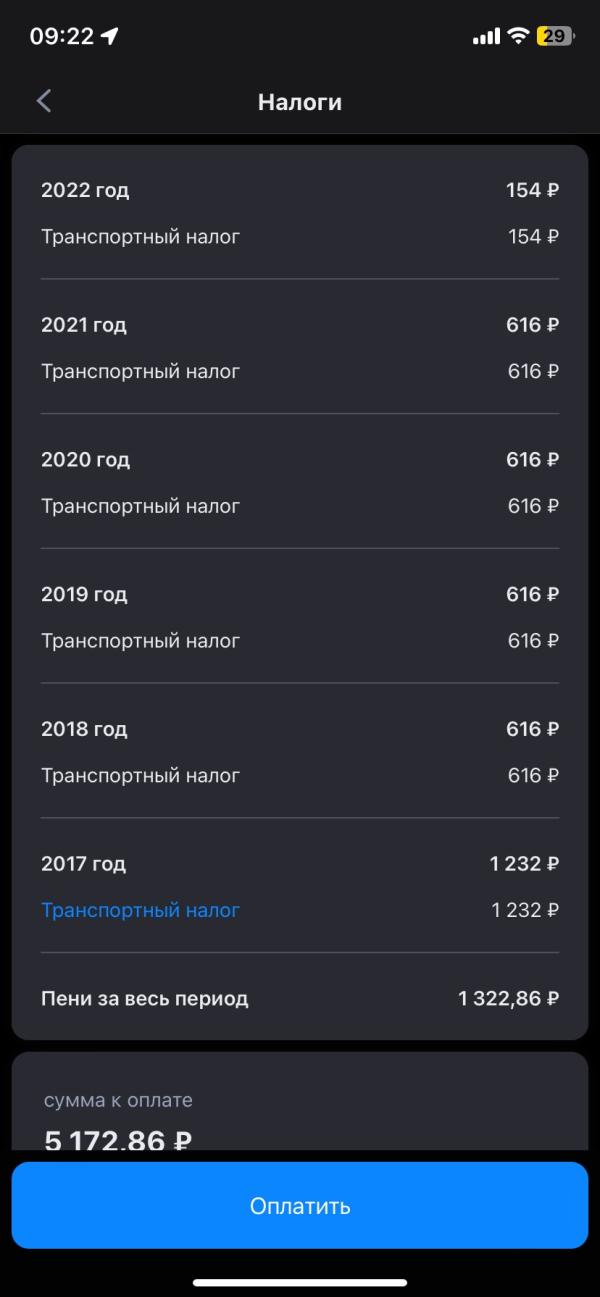The image size is (600, 1297).
Task: Open the blue Транспортный налог link for 2017
Action: [x=140, y=910]
